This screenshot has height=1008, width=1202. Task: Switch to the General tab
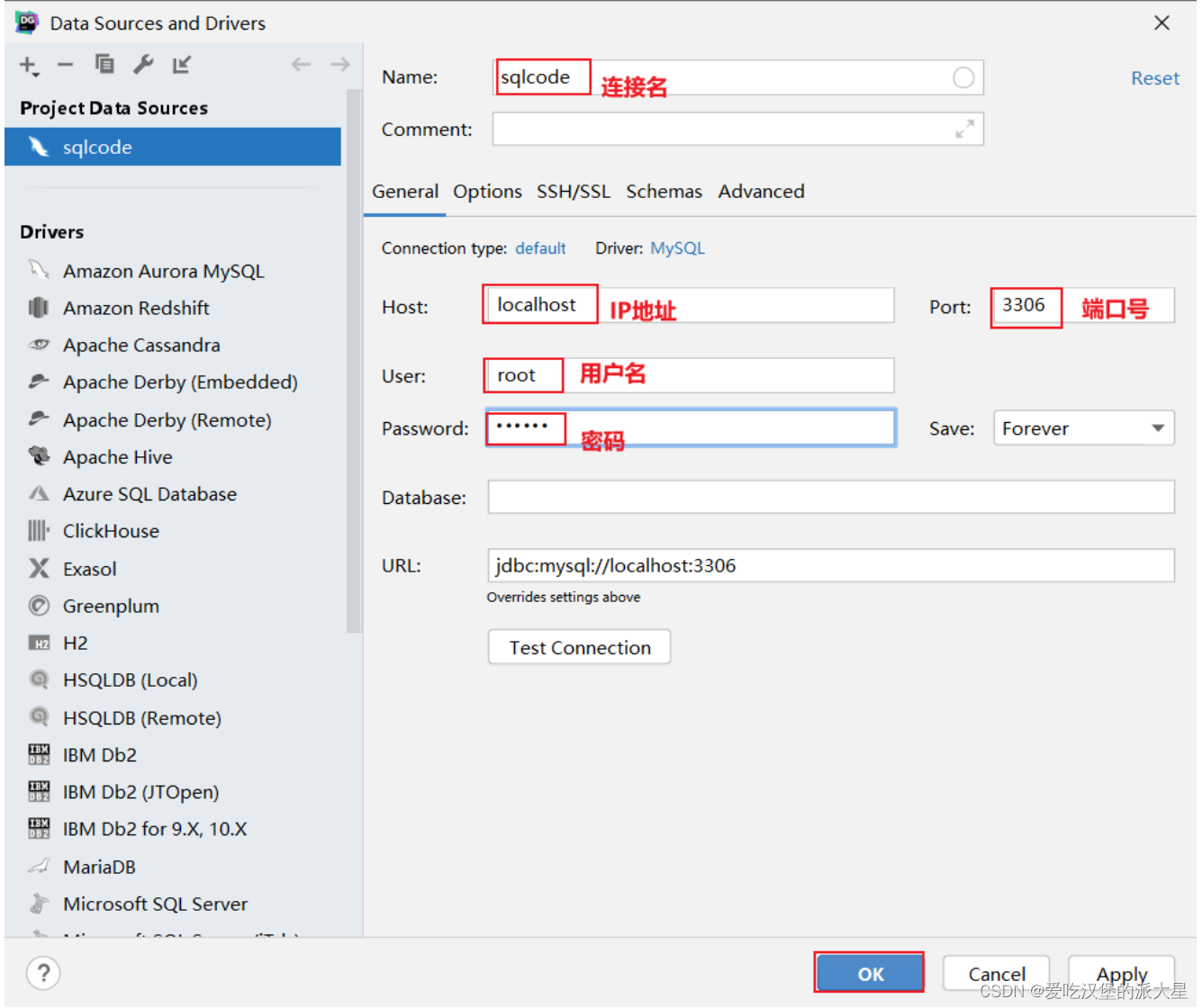(405, 192)
